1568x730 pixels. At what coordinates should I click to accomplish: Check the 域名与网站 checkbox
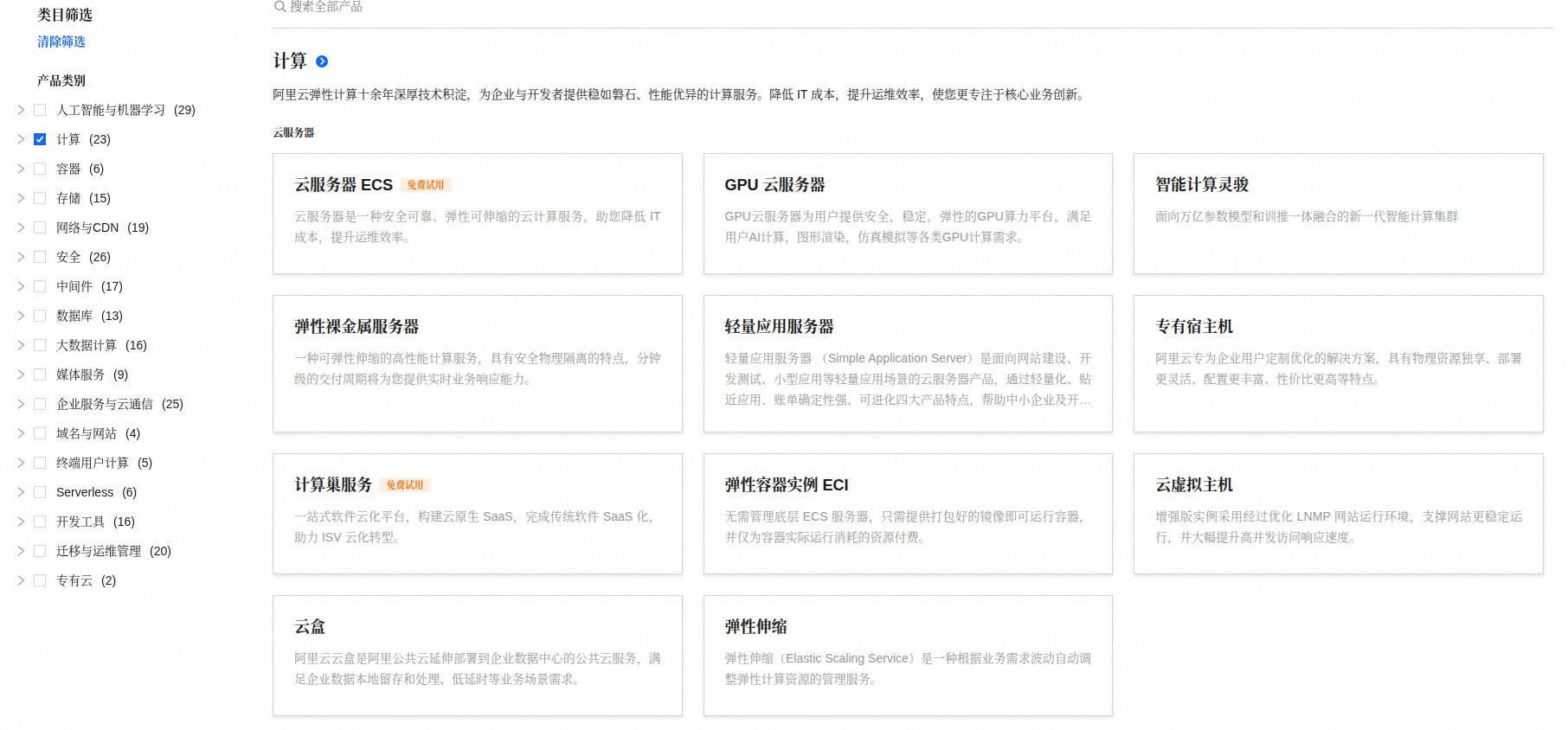(x=40, y=433)
